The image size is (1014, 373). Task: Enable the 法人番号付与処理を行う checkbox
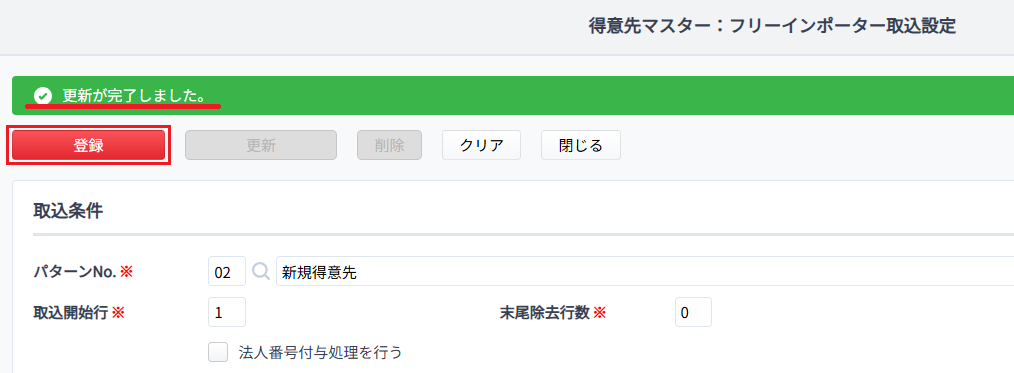(x=218, y=352)
